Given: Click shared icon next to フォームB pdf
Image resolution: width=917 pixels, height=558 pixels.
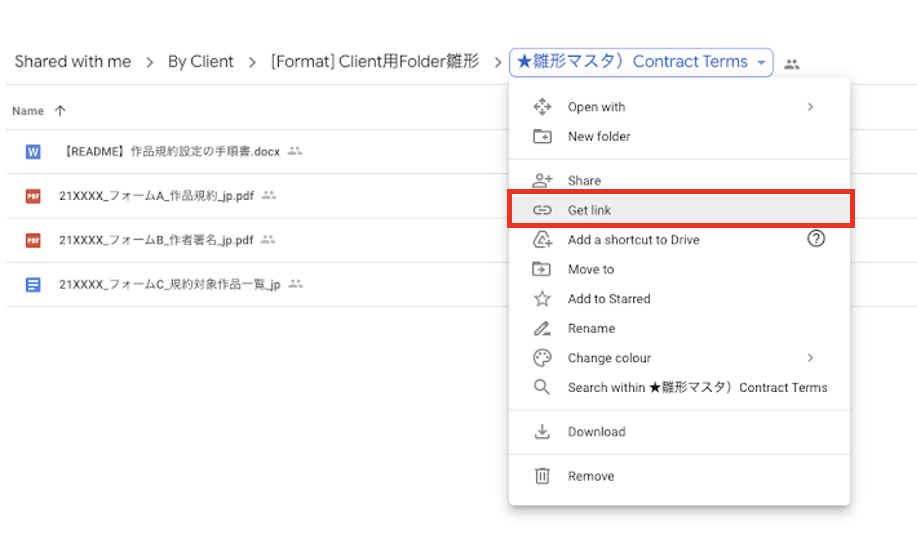Looking at the screenshot, I should (x=268, y=240).
